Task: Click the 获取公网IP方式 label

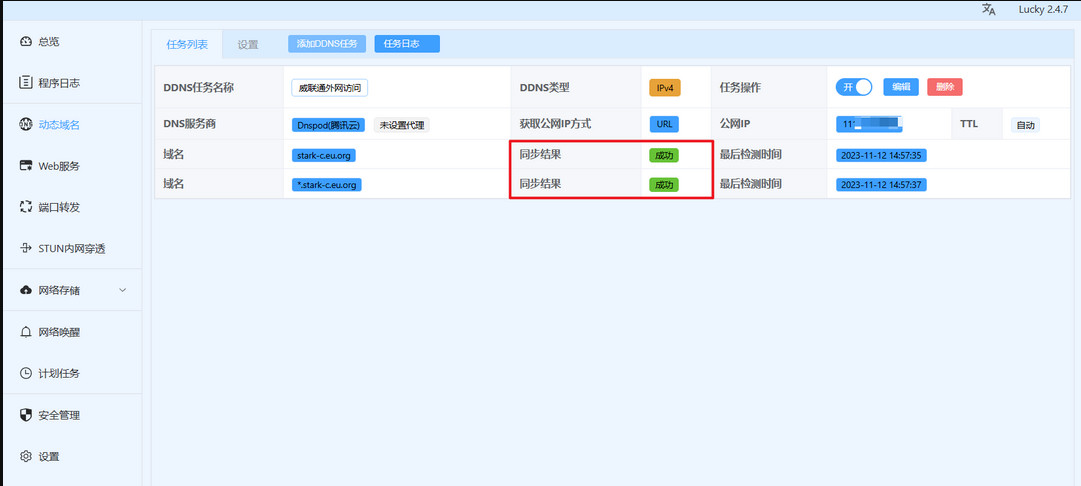Action: coord(555,125)
